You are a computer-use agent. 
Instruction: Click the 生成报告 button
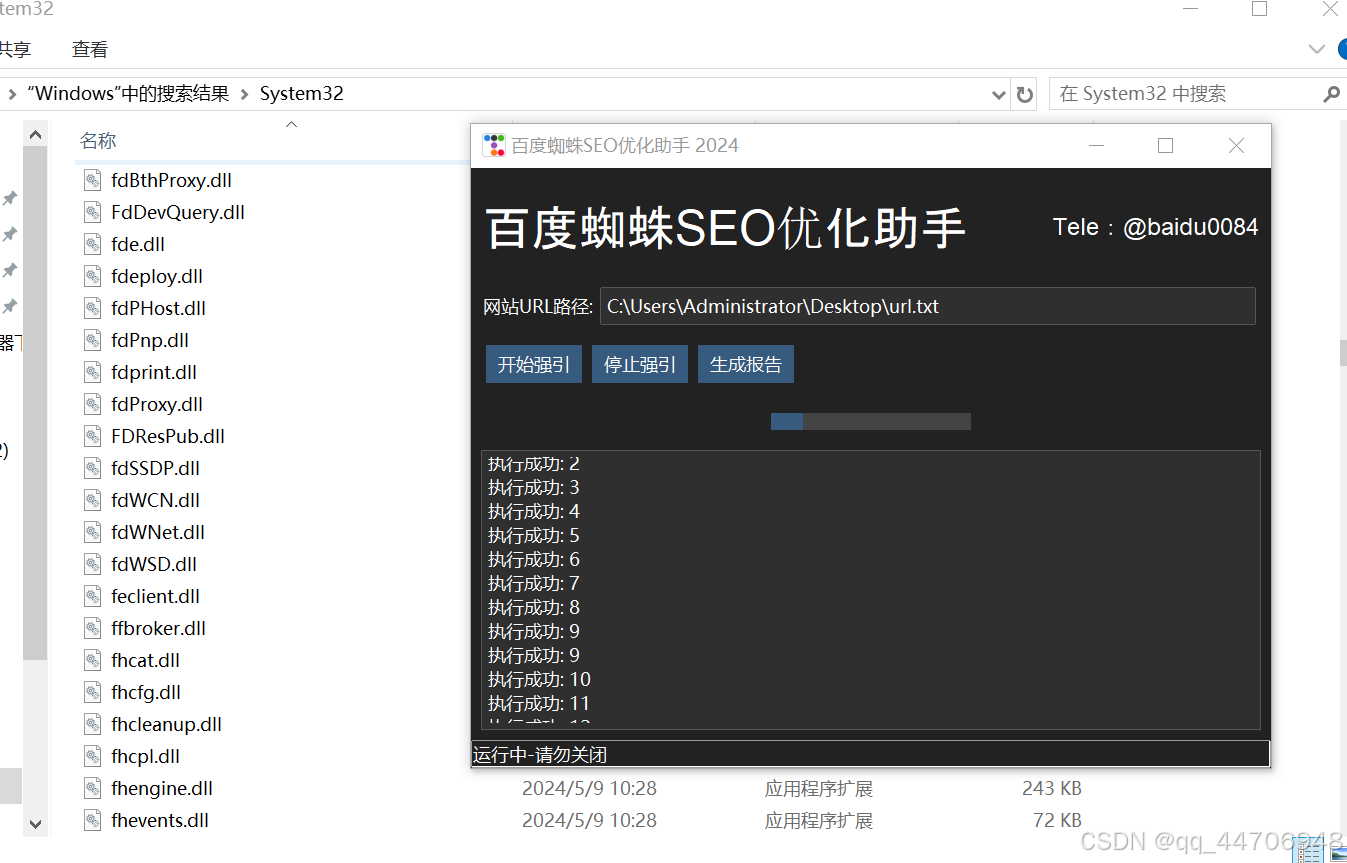(x=746, y=364)
